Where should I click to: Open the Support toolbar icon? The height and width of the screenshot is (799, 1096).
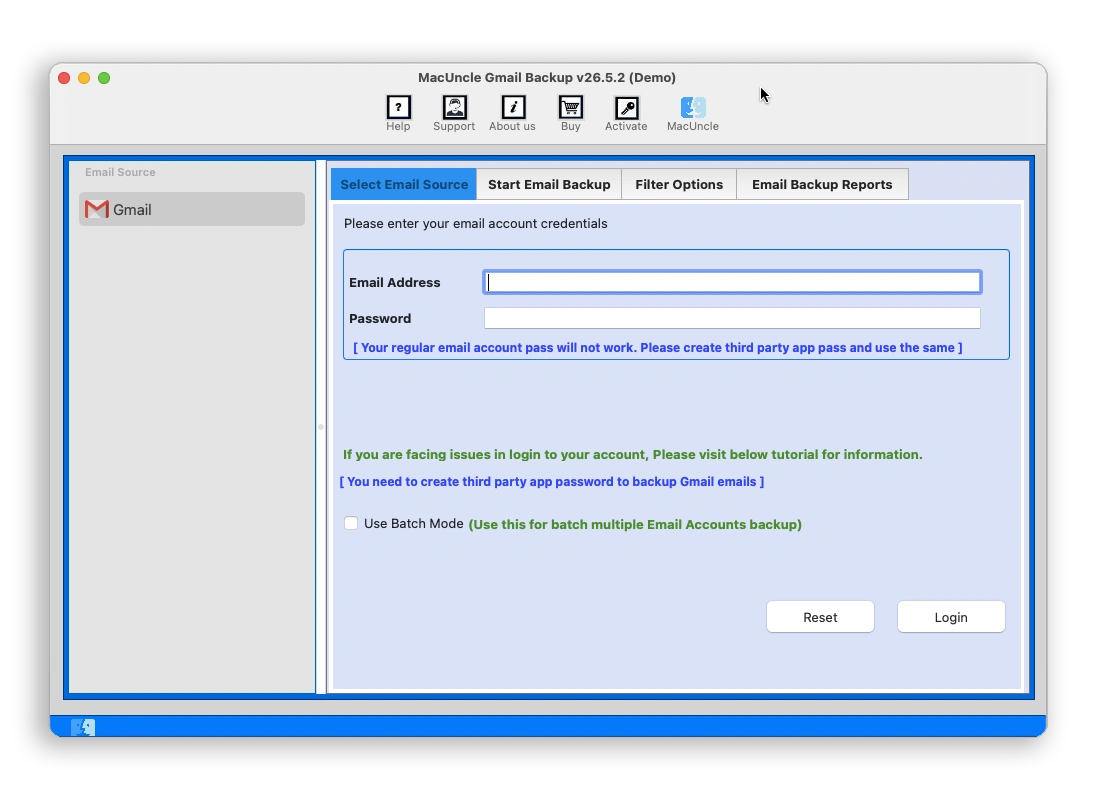[x=454, y=108]
